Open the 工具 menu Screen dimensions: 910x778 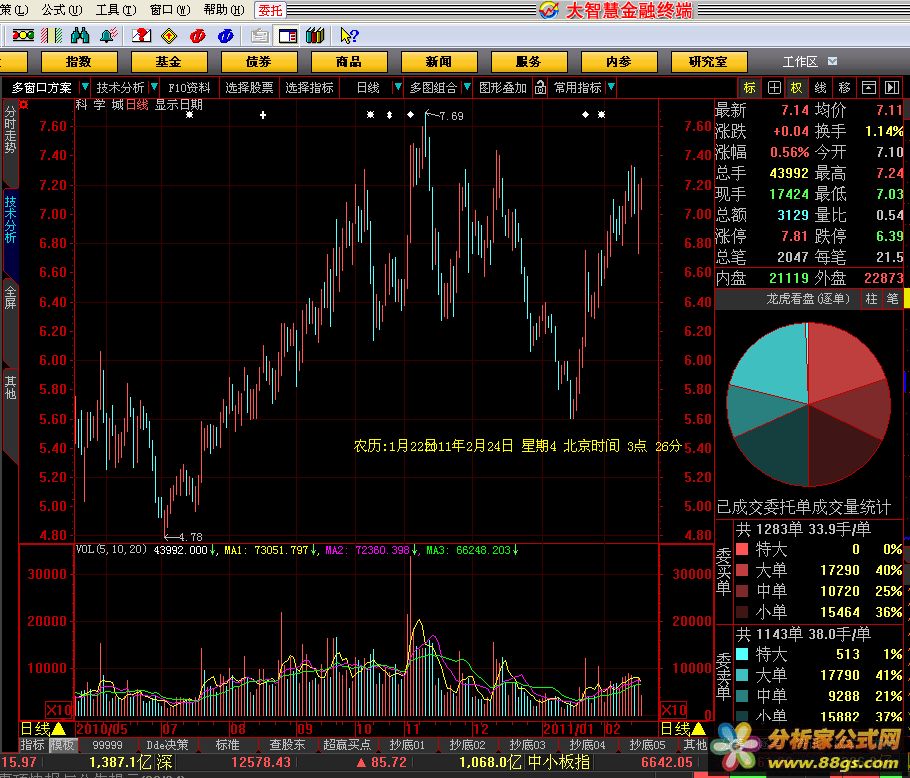point(115,9)
